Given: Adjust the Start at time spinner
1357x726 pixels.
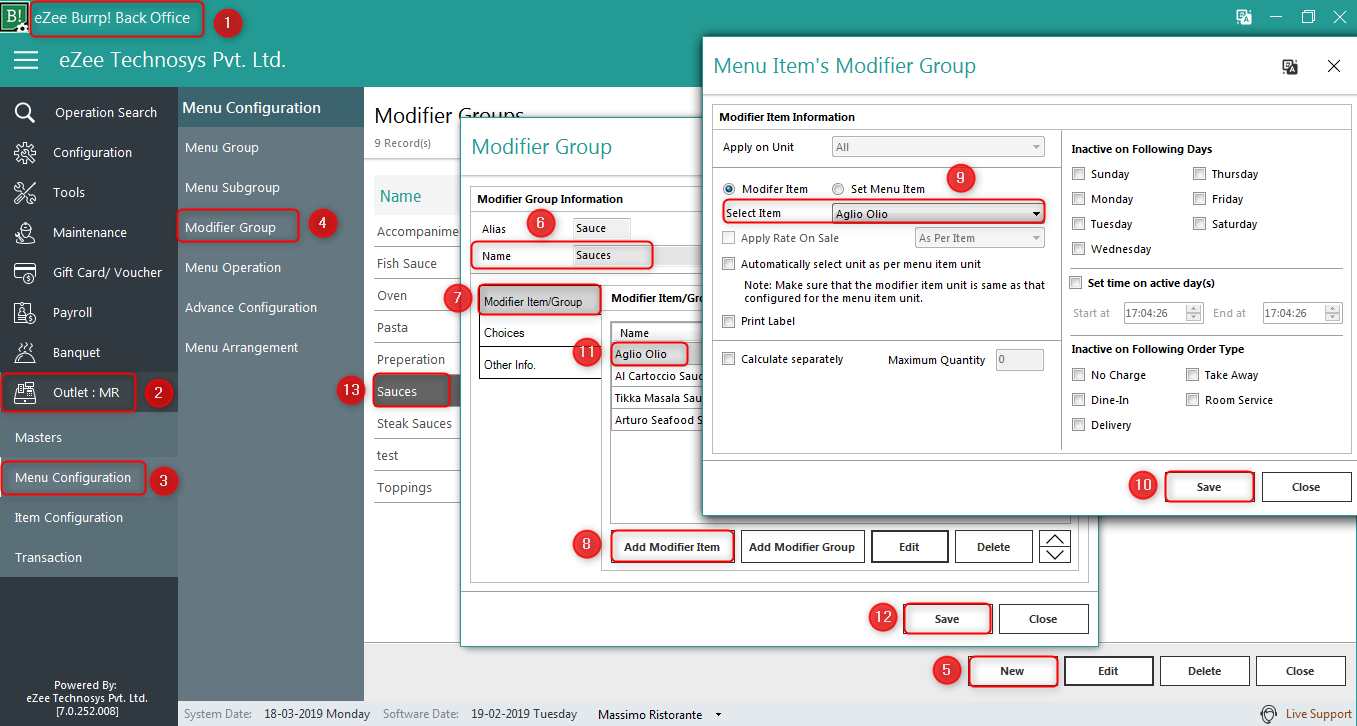Looking at the screenshot, I should (1194, 313).
